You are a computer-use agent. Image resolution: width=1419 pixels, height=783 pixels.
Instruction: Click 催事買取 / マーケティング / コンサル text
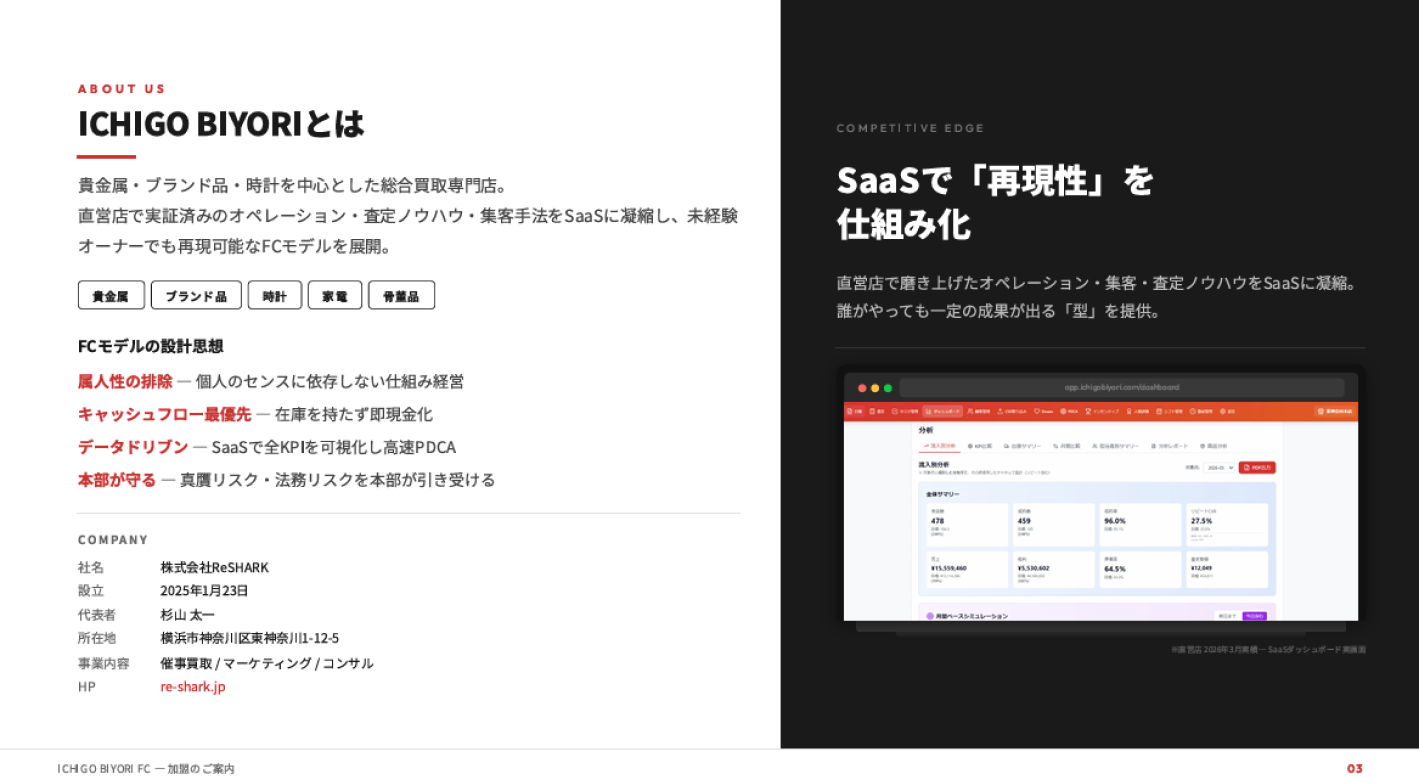pyautogui.click(x=267, y=663)
